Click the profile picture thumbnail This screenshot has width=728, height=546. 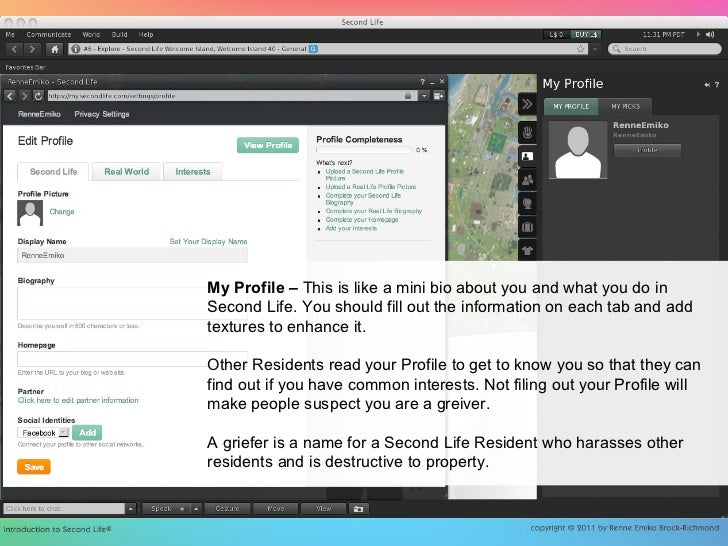(30, 213)
